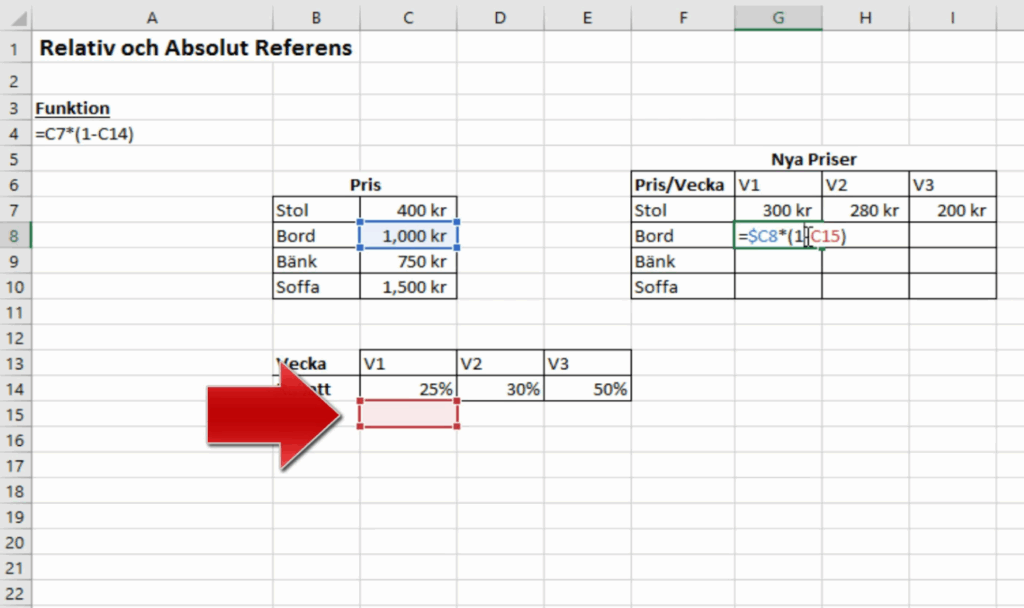Click the red-outlined empty cell C15
Viewport: 1024px width, 608px height.
(408, 414)
